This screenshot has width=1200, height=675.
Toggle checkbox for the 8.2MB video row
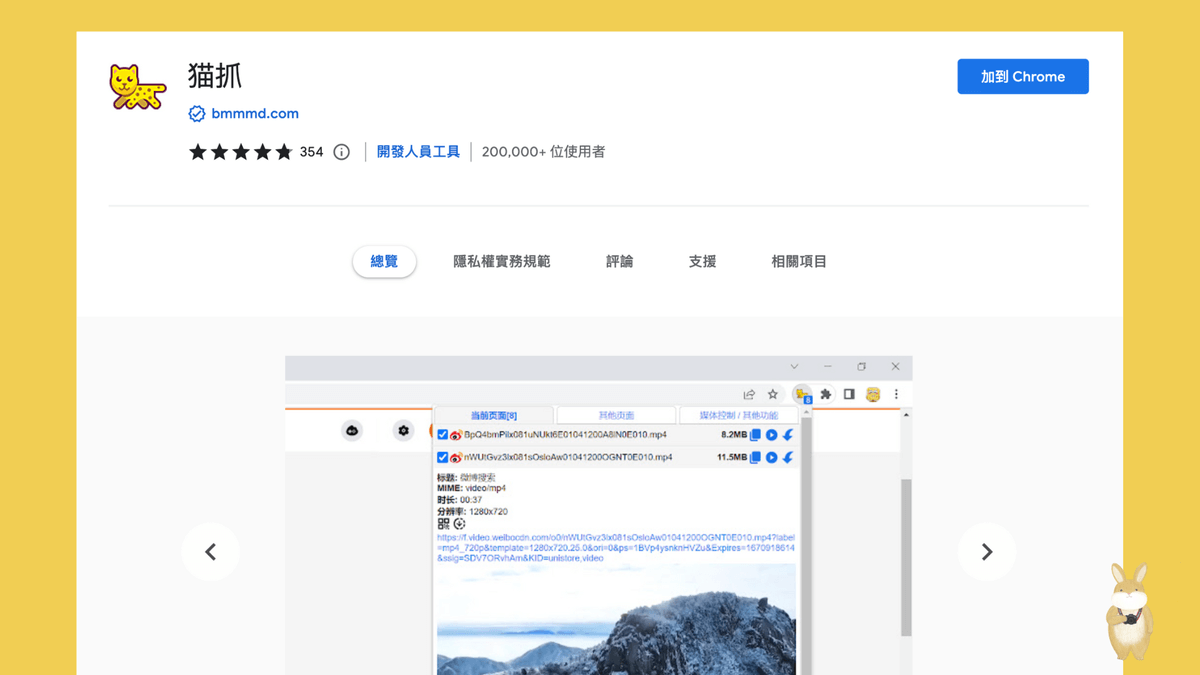coord(443,435)
